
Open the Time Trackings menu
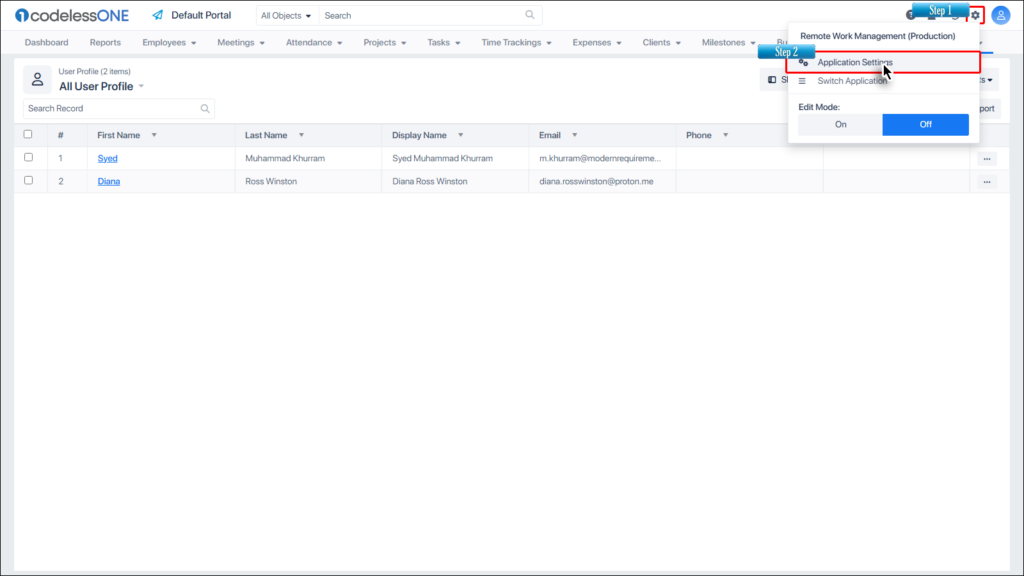(x=517, y=42)
